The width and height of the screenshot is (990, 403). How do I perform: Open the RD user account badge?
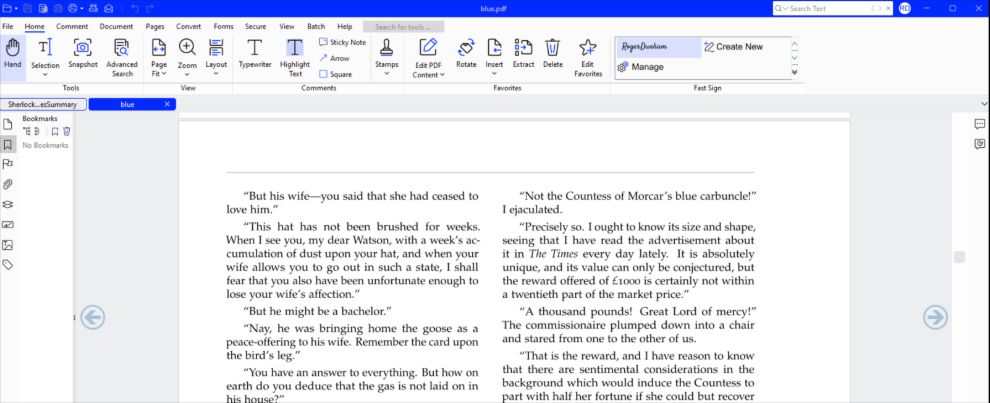(905, 8)
